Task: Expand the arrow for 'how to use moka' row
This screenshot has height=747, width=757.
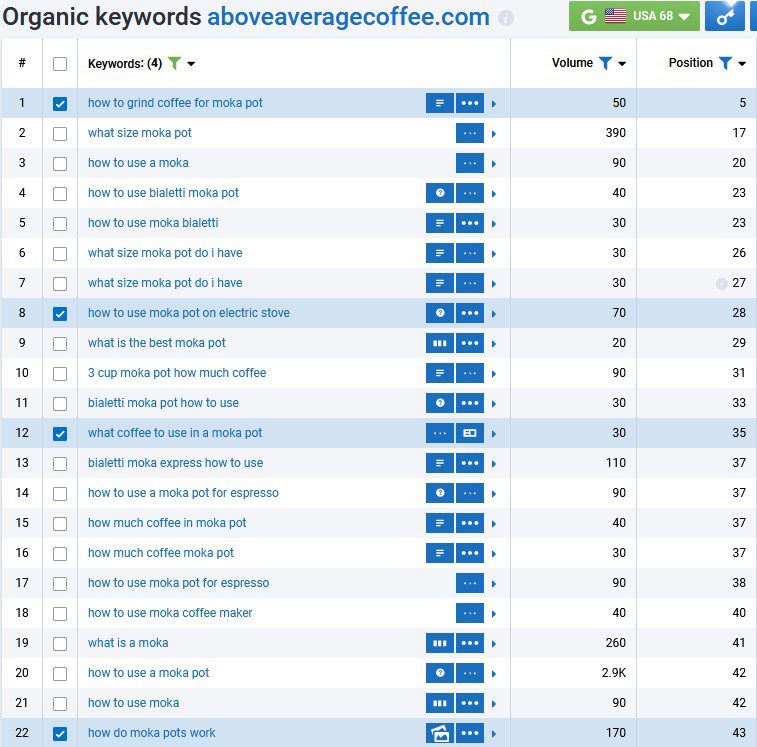Action: pyautogui.click(x=493, y=704)
